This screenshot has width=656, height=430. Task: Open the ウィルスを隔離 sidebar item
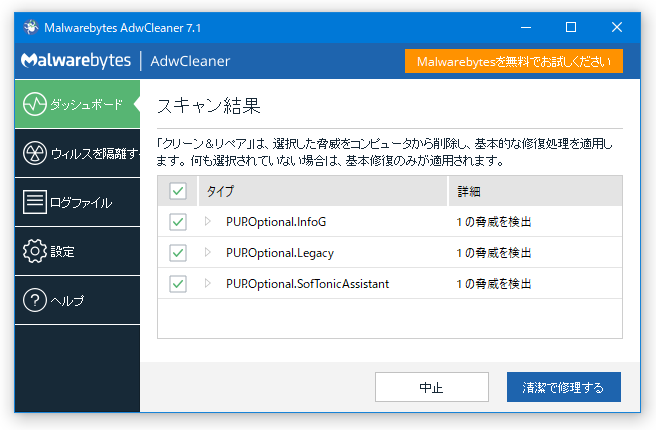pyautogui.click(x=77, y=153)
